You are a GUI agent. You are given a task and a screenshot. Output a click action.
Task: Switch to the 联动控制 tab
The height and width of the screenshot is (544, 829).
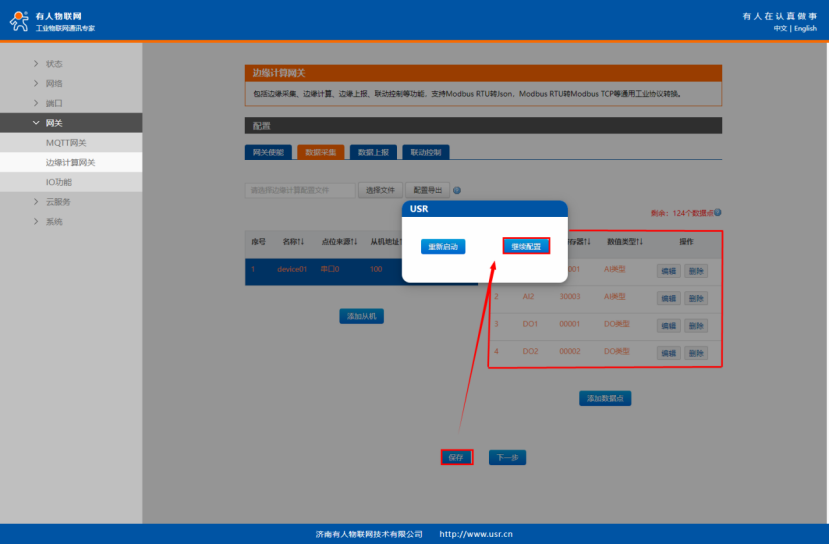pos(426,152)
